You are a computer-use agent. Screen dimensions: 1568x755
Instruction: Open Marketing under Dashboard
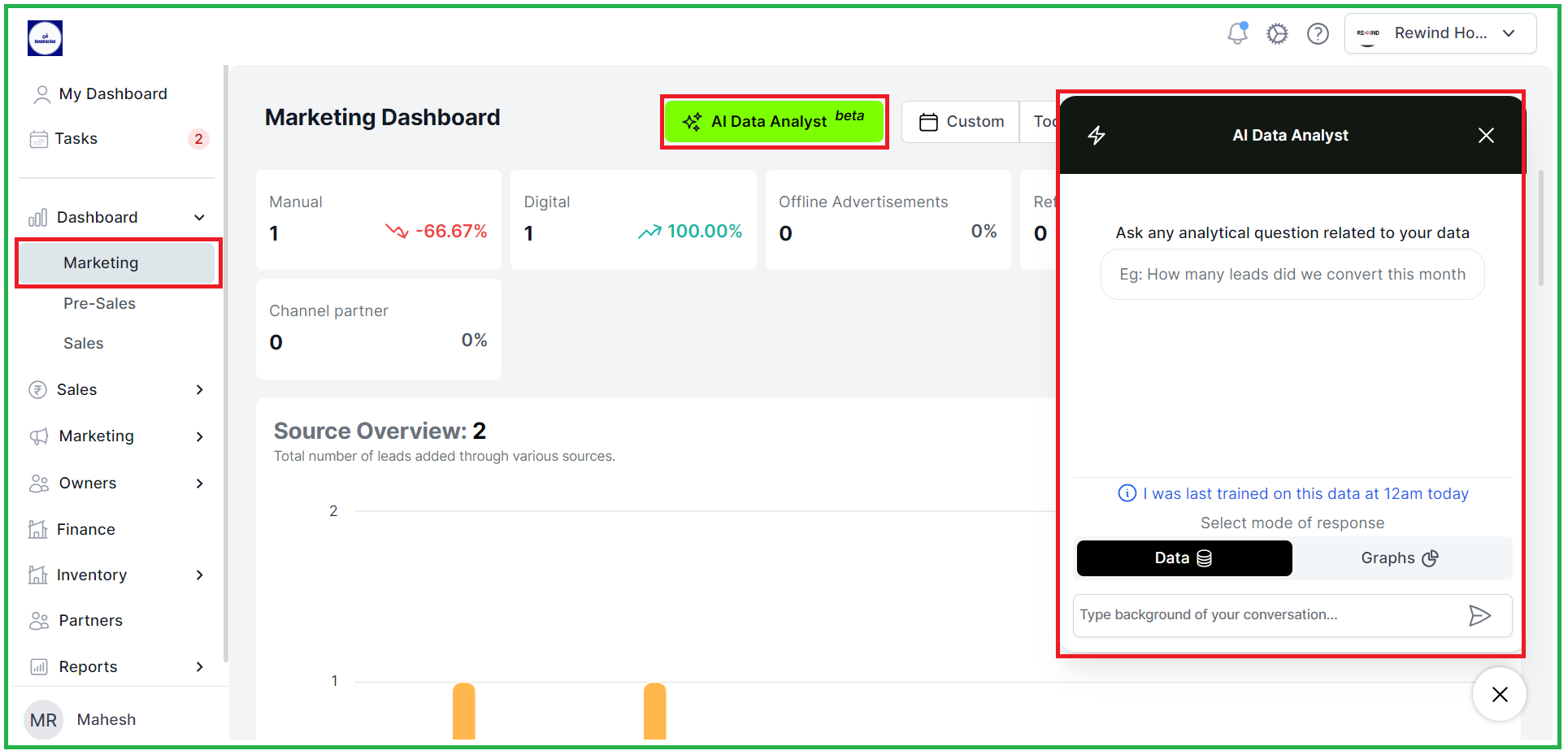[118, 263]
